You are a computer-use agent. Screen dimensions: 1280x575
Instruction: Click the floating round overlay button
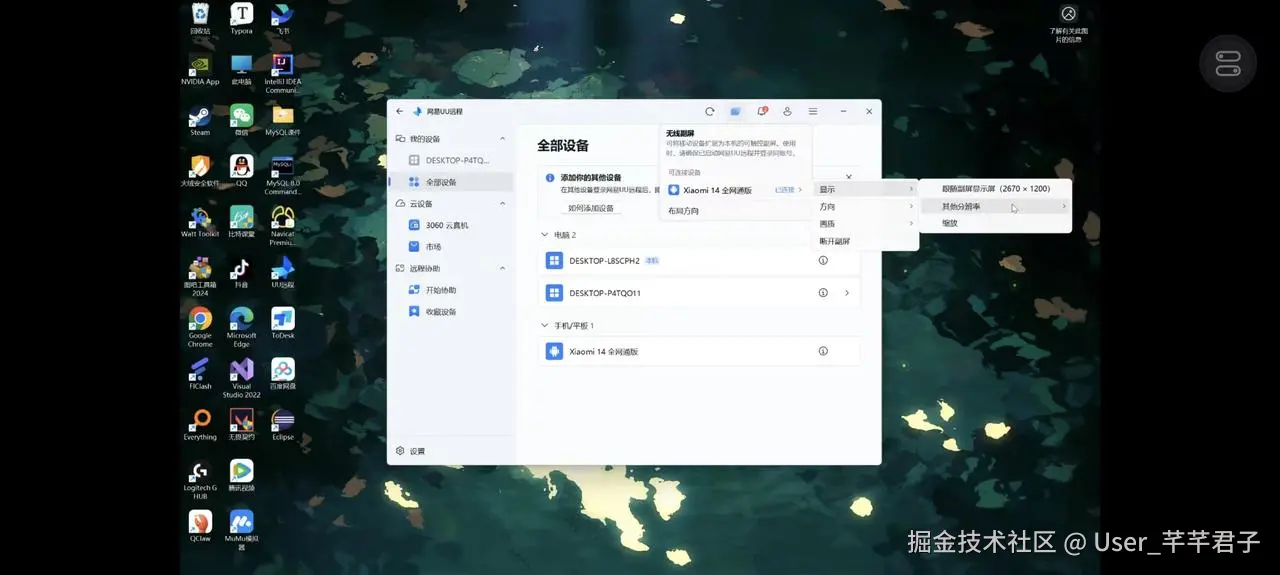1228,64
